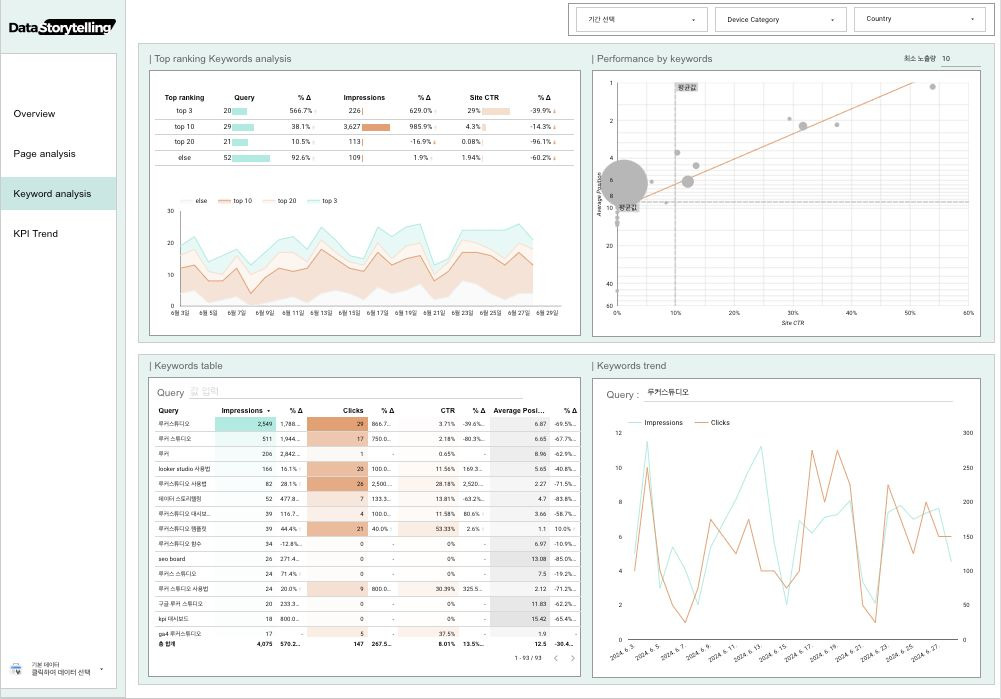Select the 'else' row in ranking table
This screenshot has width=1001, height=699.
pos(364,157)
